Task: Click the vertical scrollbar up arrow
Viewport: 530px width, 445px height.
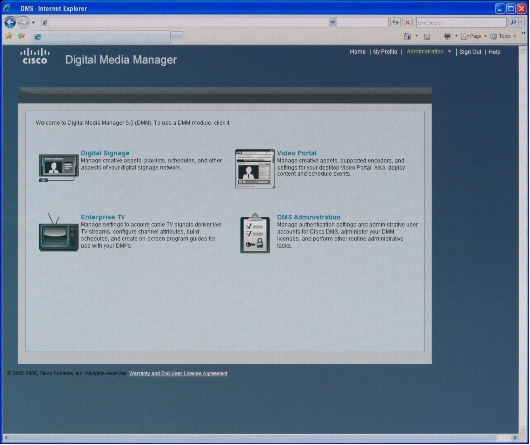Action: (523, 51)
